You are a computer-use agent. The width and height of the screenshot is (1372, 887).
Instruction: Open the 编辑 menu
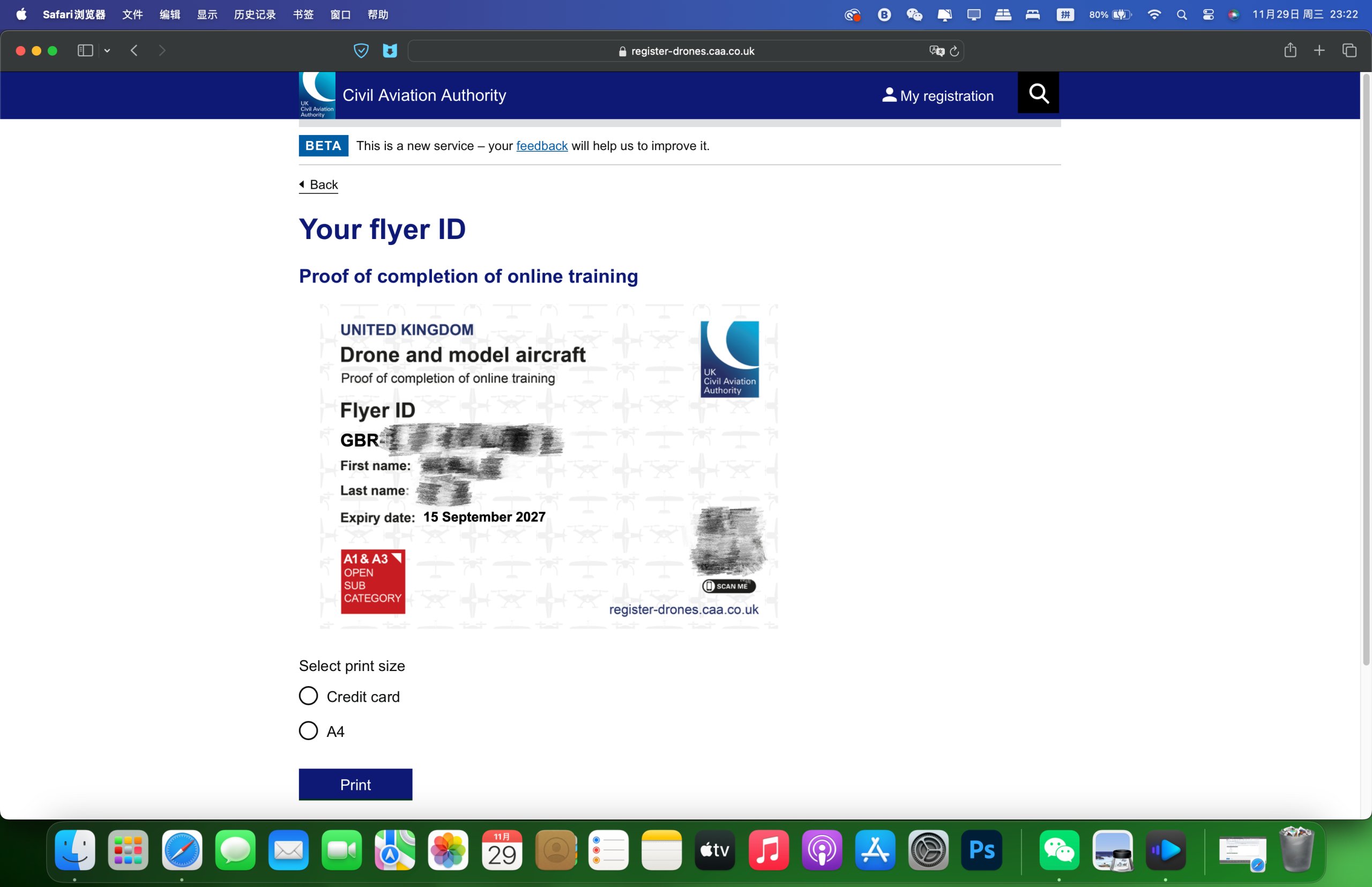(x=170, y=14)
